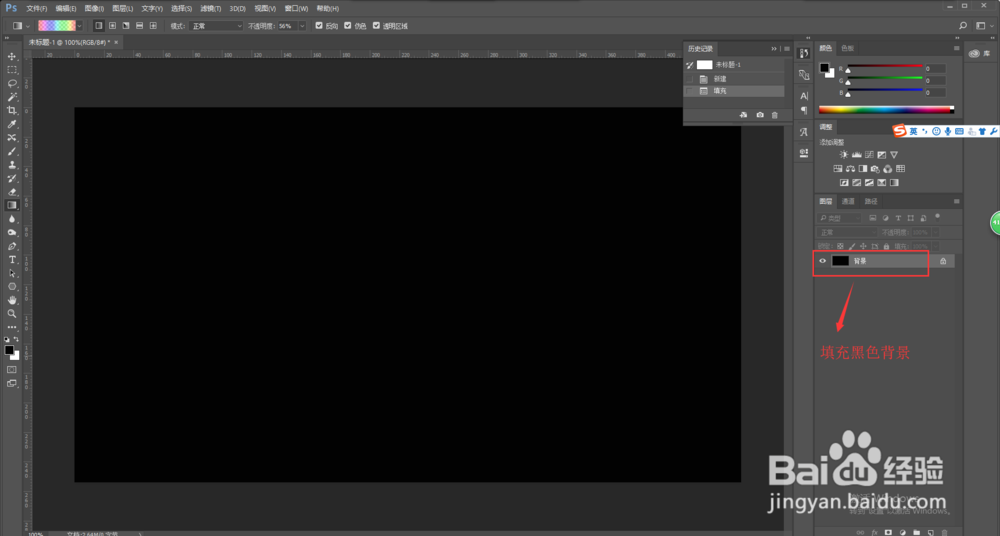This screenshot has width=1000, height=536.
Task: Open the Character panel icon
Action: pos(804,96)
